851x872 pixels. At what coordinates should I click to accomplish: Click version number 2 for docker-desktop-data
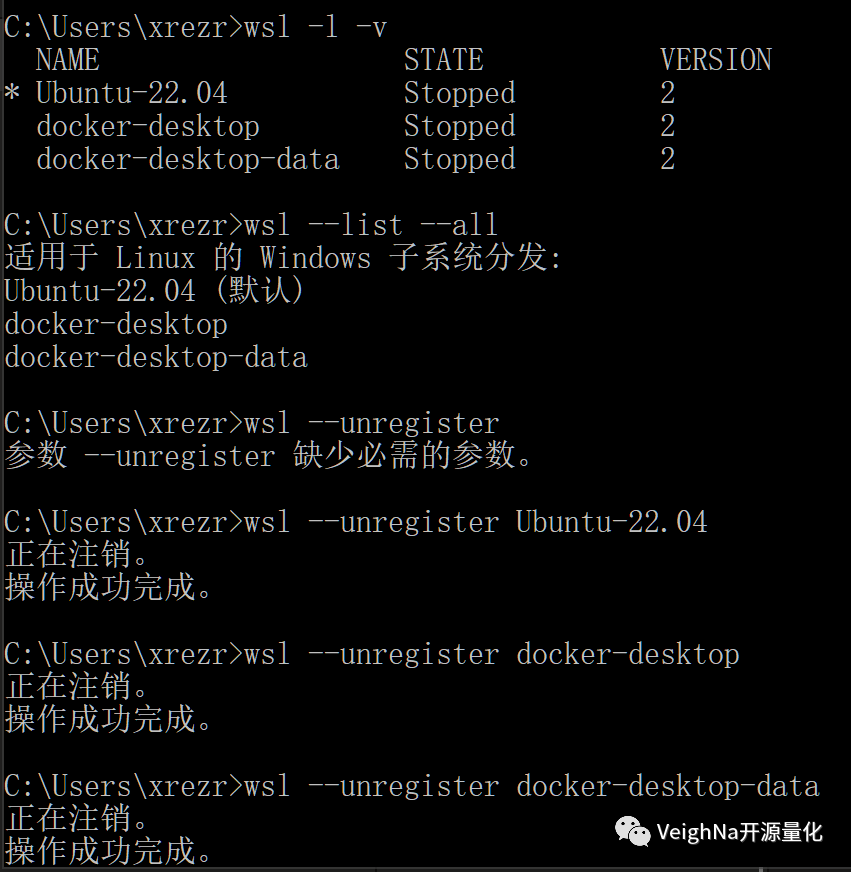coord(668,159)
